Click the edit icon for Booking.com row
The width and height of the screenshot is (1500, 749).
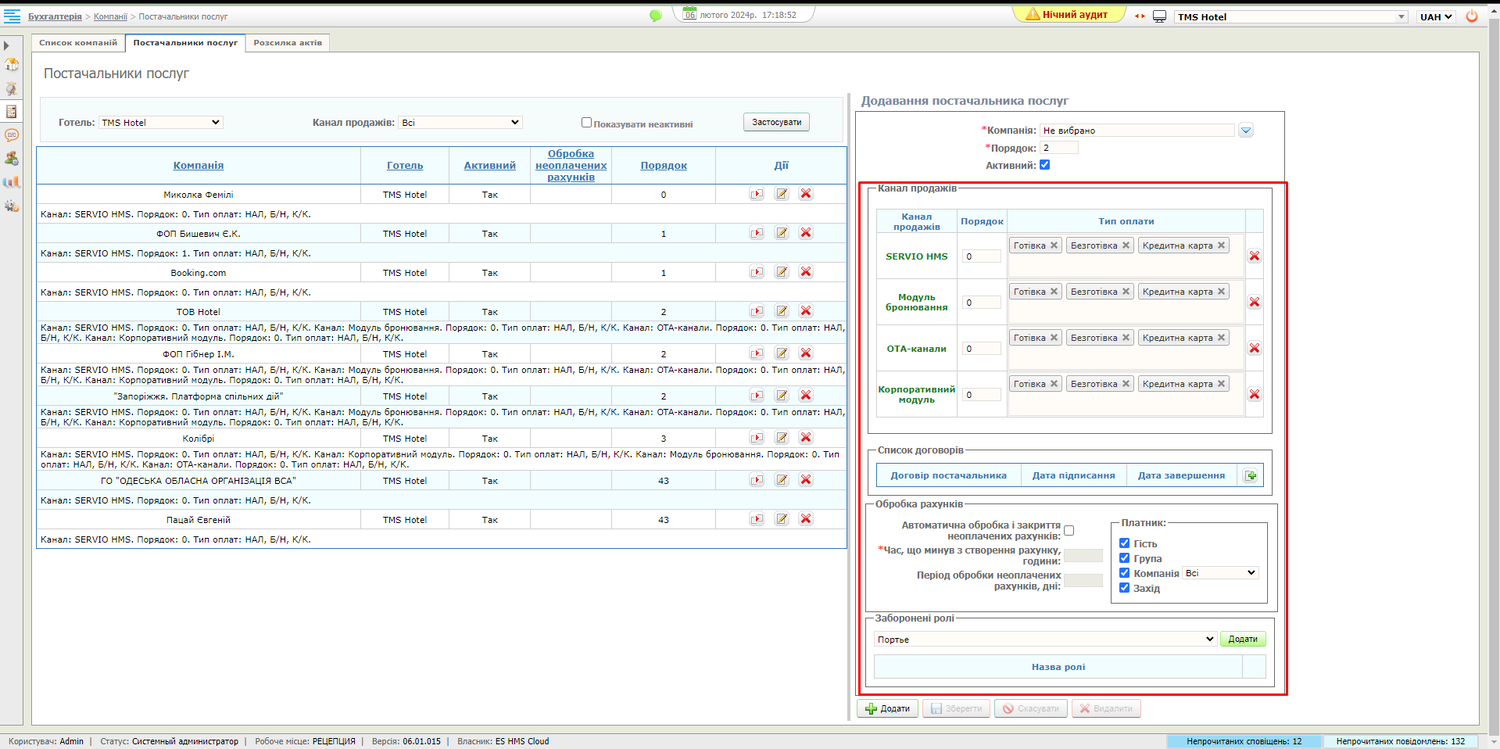point(782,272)
